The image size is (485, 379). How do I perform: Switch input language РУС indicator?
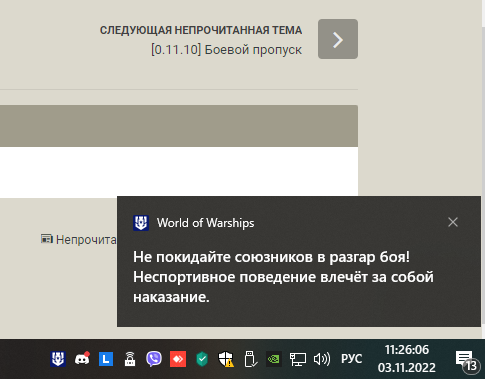(351, 359)
